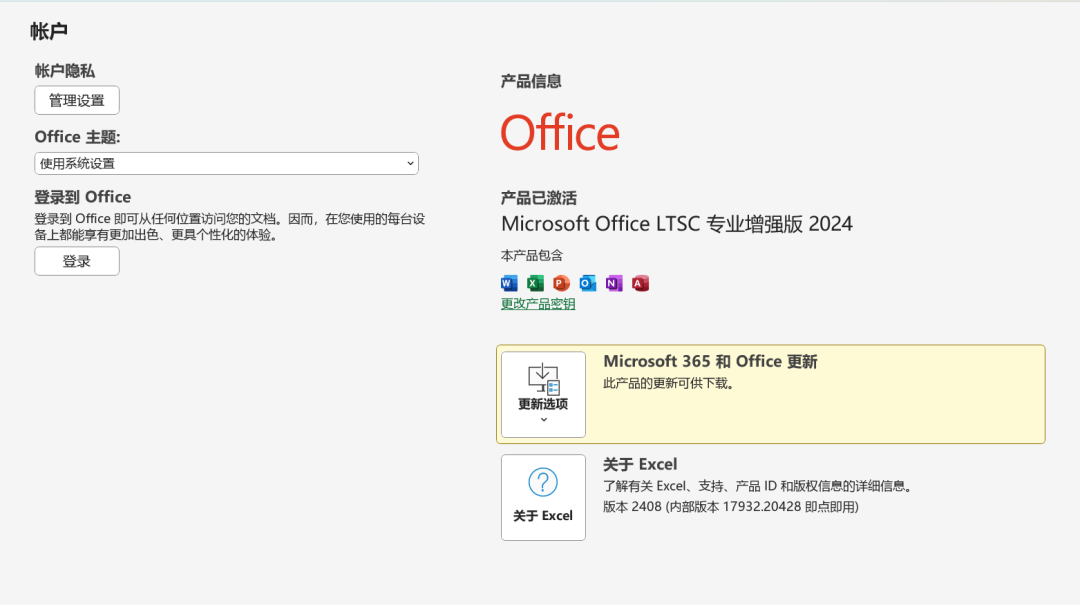Click the PowerPoint product icon
The image size is (1080, 605).
coord(561,283)
